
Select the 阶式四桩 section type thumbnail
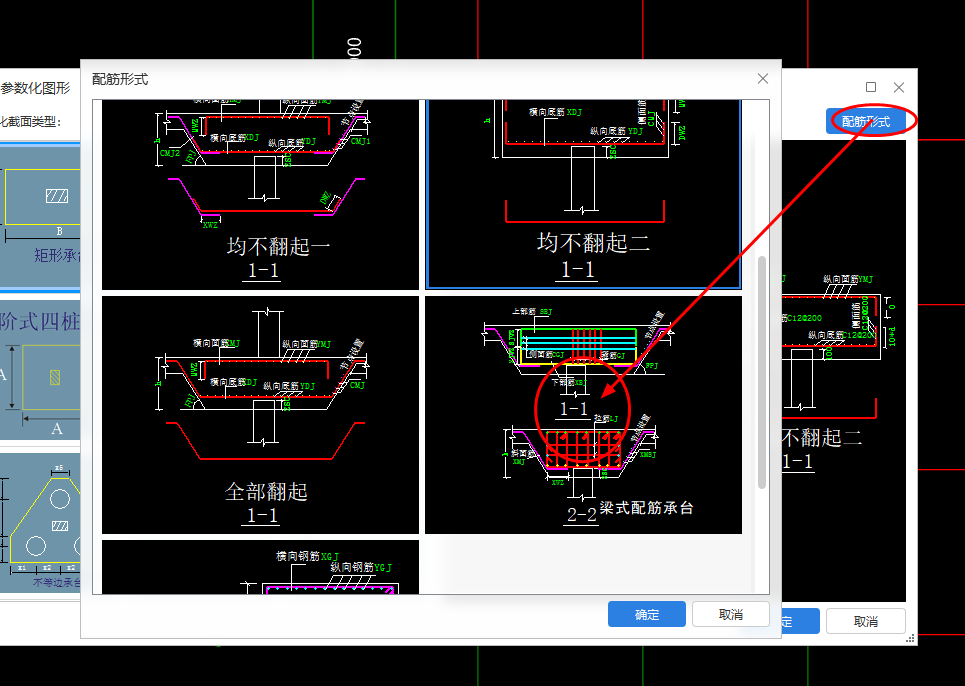tap(40, 370)
